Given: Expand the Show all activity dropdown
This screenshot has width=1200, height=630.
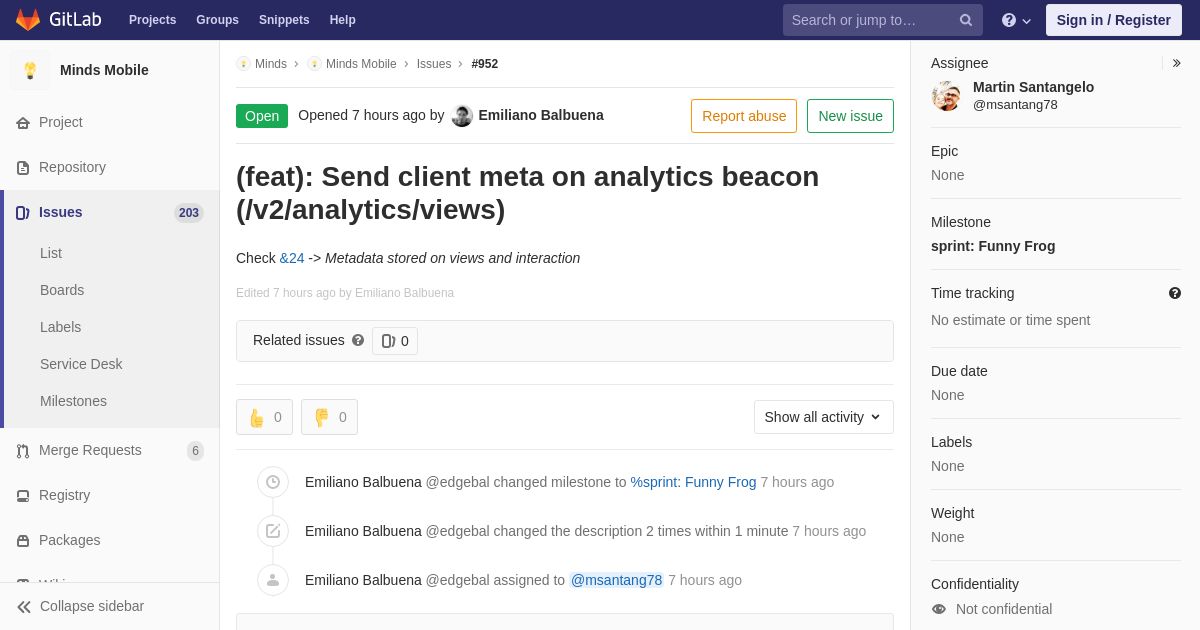Looking at the screenshot, I should click(823, 417).
